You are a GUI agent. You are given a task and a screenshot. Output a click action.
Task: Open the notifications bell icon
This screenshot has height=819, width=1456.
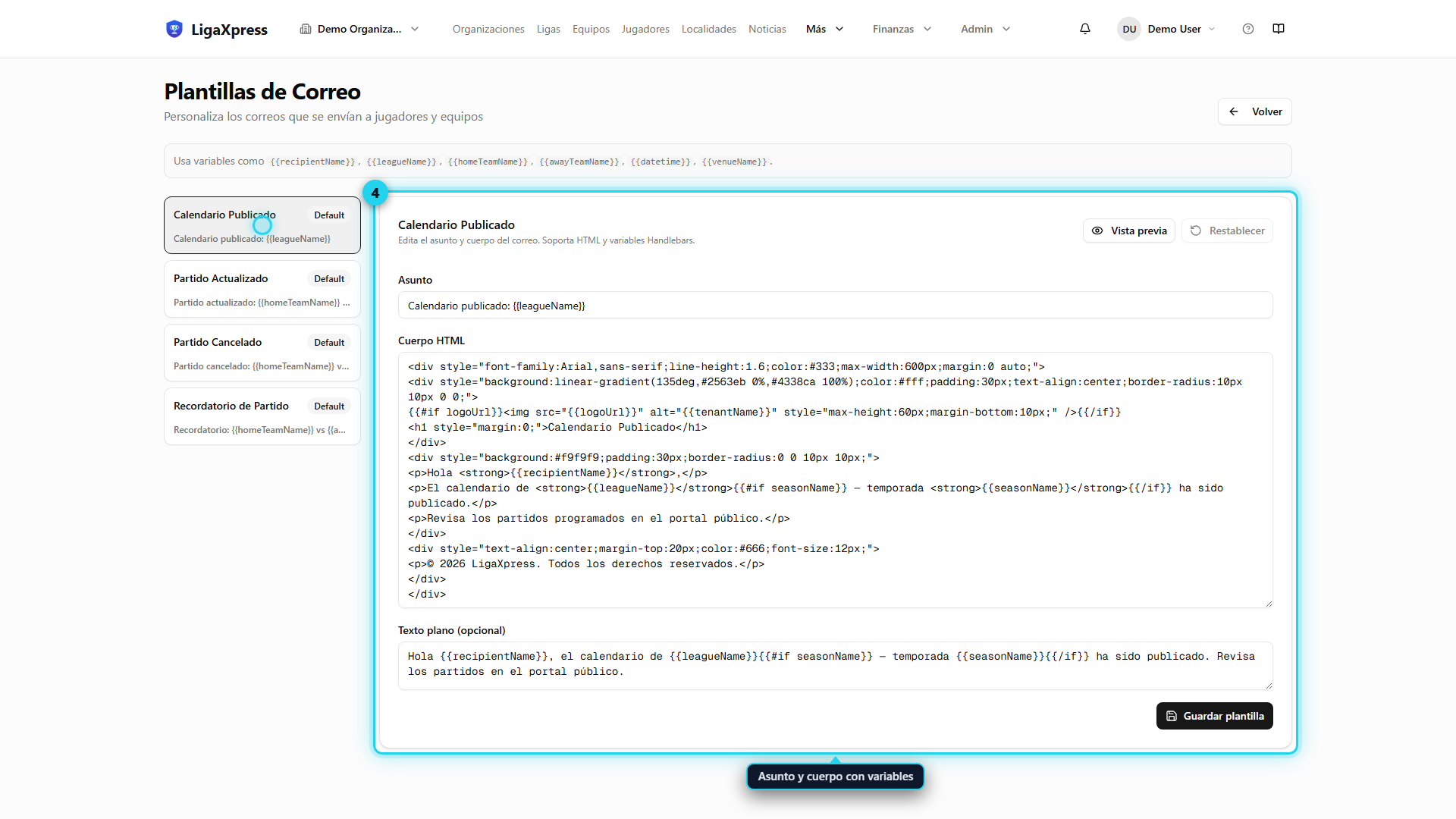[1085, 29]
